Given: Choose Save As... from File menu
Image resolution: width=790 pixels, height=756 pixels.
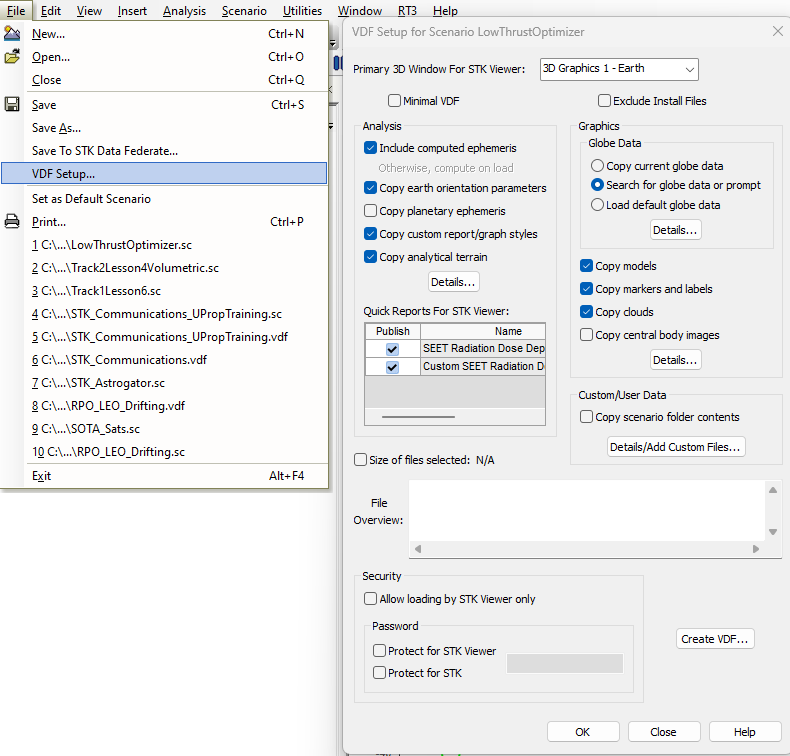Looking at the screenshot, I should coord(164,128).
